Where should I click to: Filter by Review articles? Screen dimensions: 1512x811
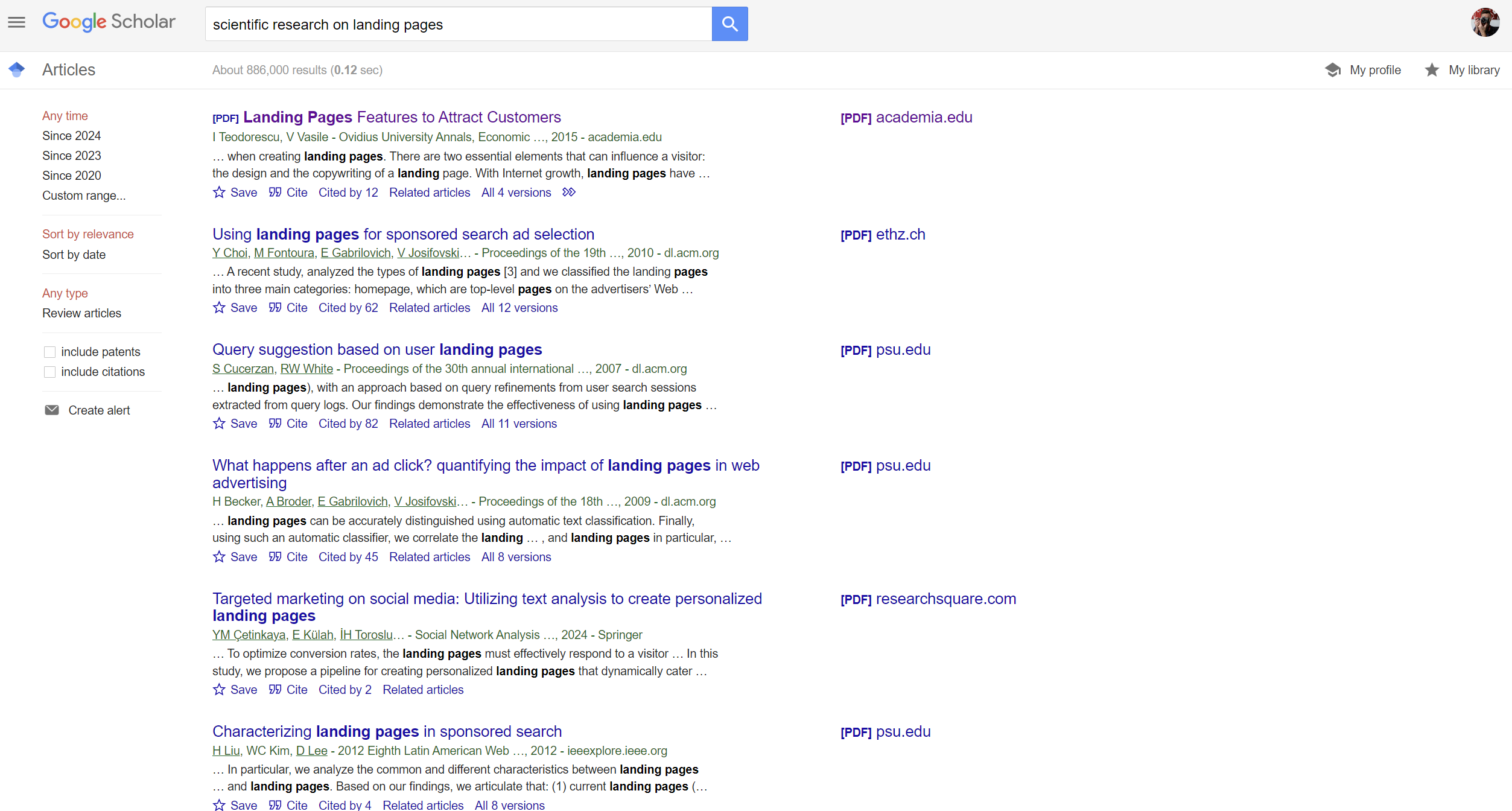pyautogui.click(x=81, y=313)
